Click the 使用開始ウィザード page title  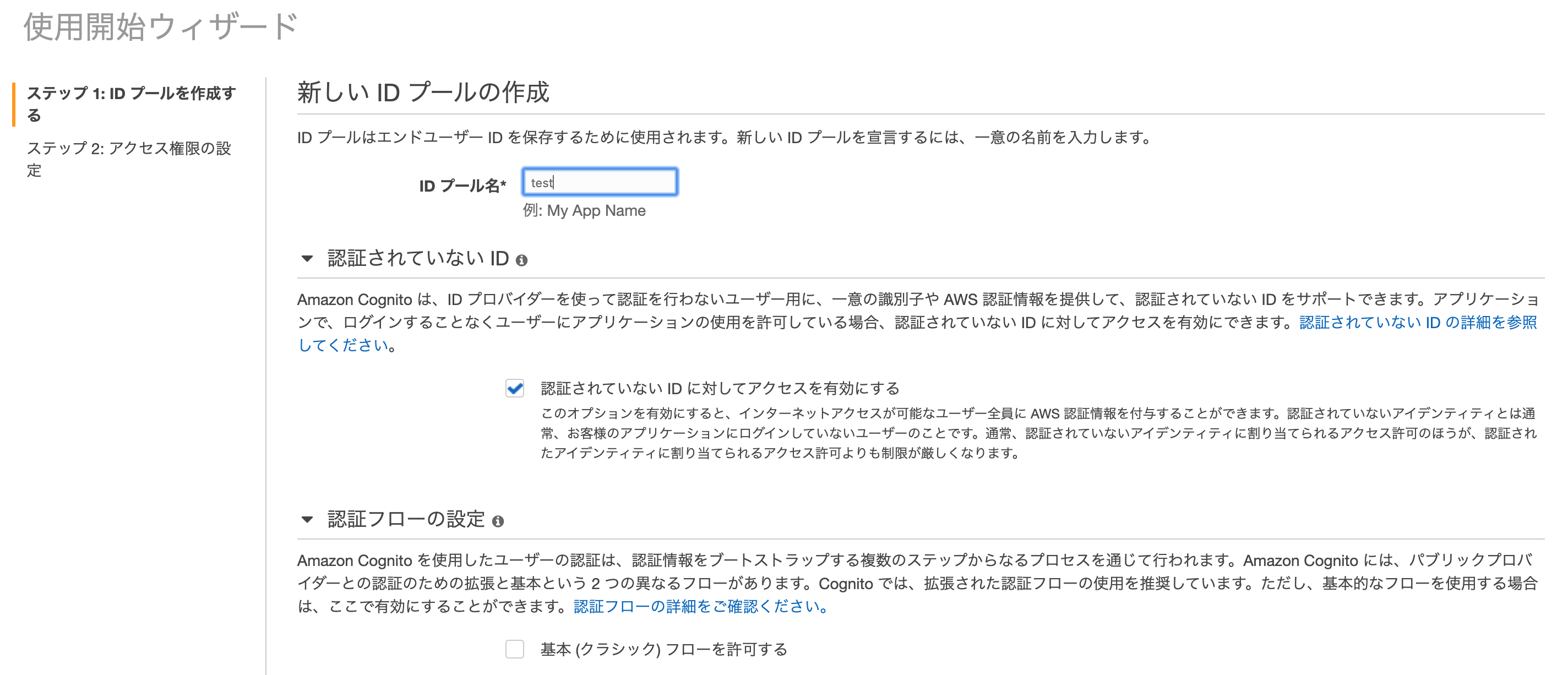pyautogui.click(x=161, y=28)
